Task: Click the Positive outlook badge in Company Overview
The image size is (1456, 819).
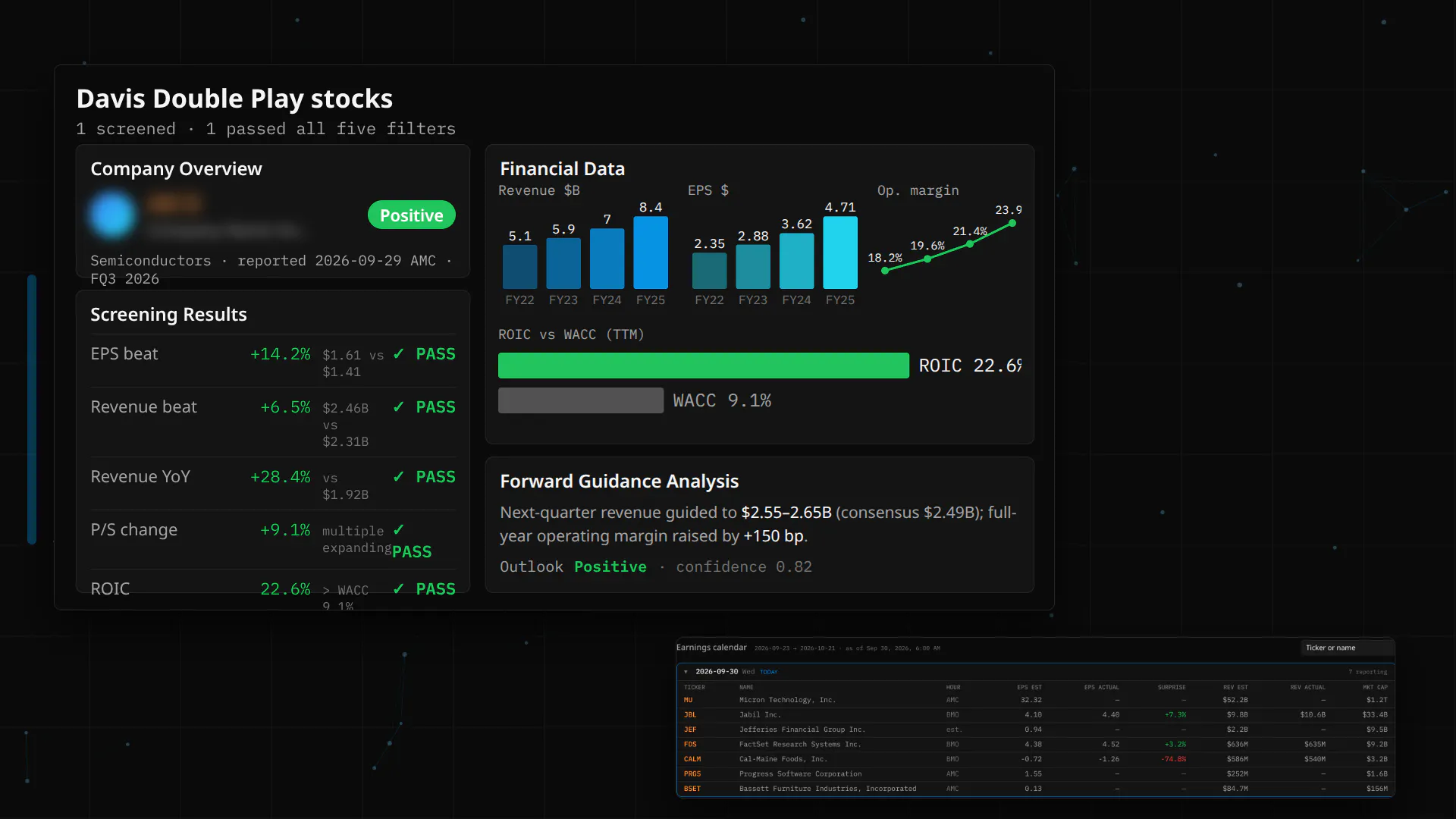Action: 411,215
